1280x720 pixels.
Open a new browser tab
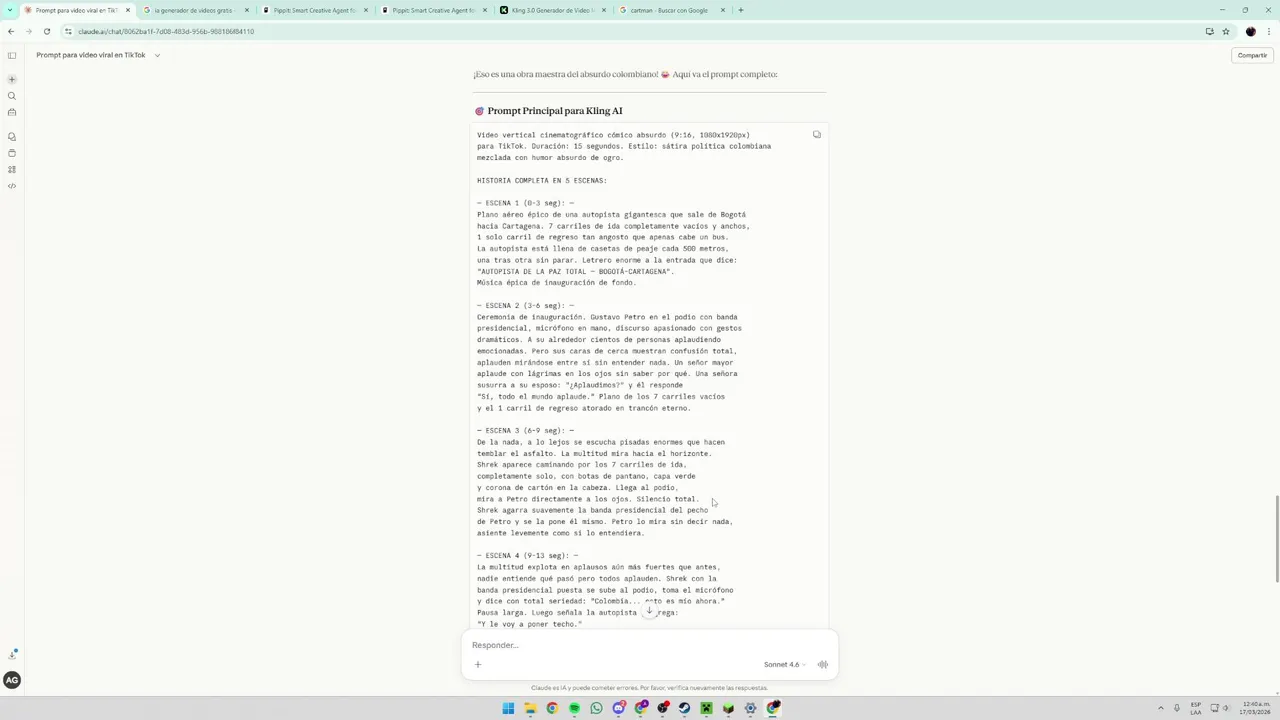pos(741,10)
